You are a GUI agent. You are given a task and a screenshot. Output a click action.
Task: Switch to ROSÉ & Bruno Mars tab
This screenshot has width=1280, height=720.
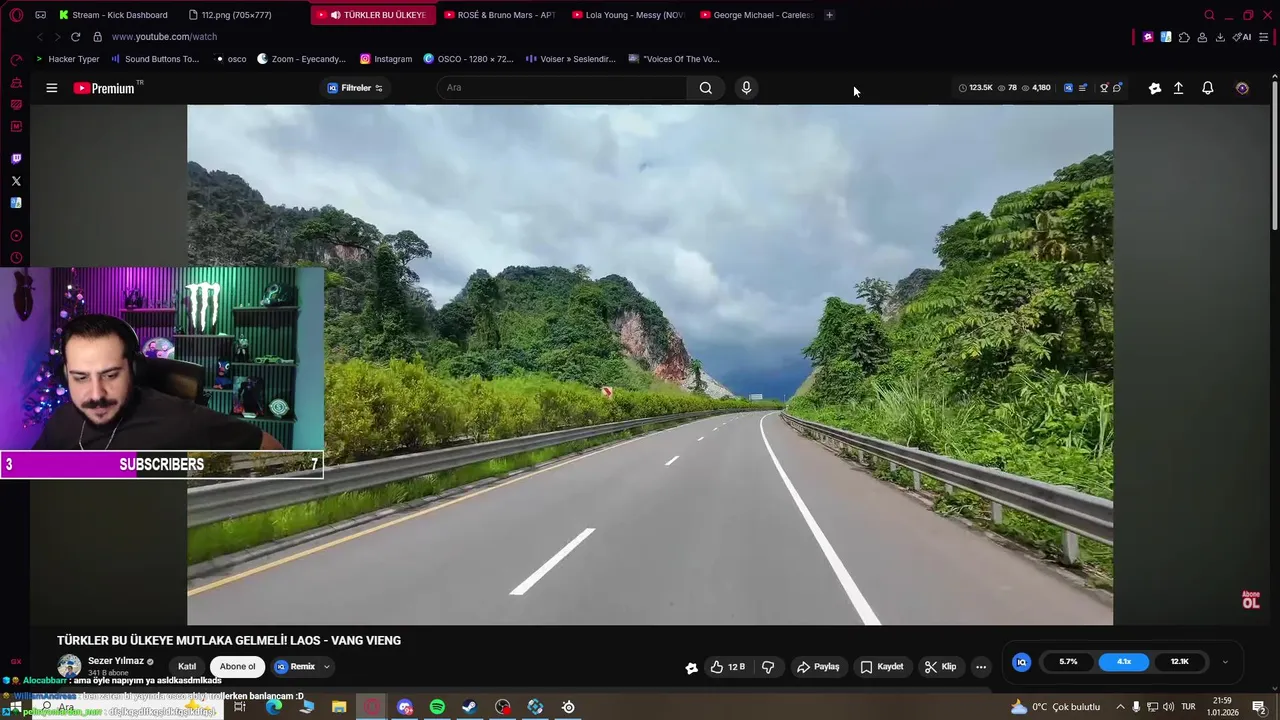pyautogui.click(x=499, y=15)
